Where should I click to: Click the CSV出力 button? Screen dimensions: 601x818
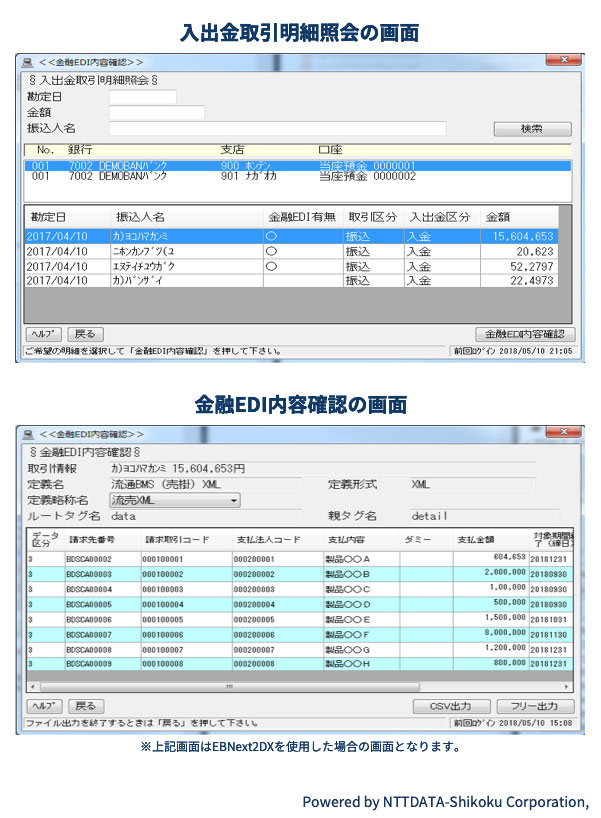point(451,706)
